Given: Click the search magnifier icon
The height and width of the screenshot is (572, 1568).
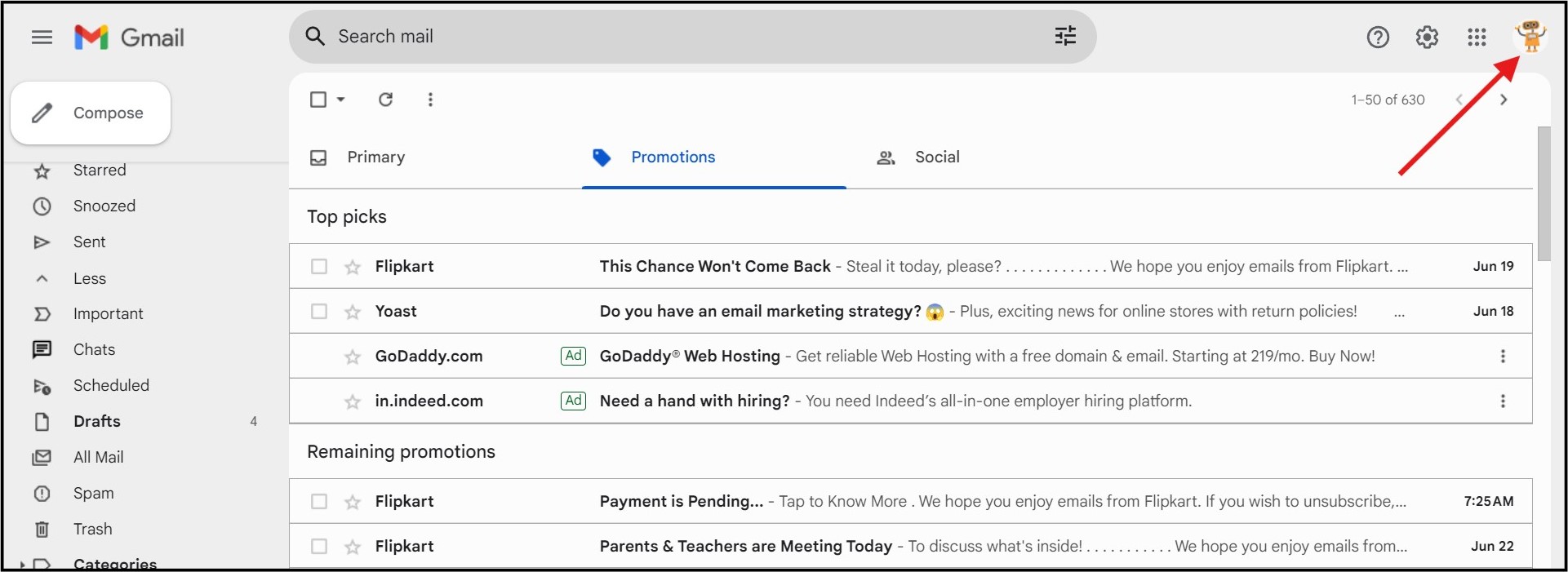Looking at the screenshot, I should click(315, 36).
